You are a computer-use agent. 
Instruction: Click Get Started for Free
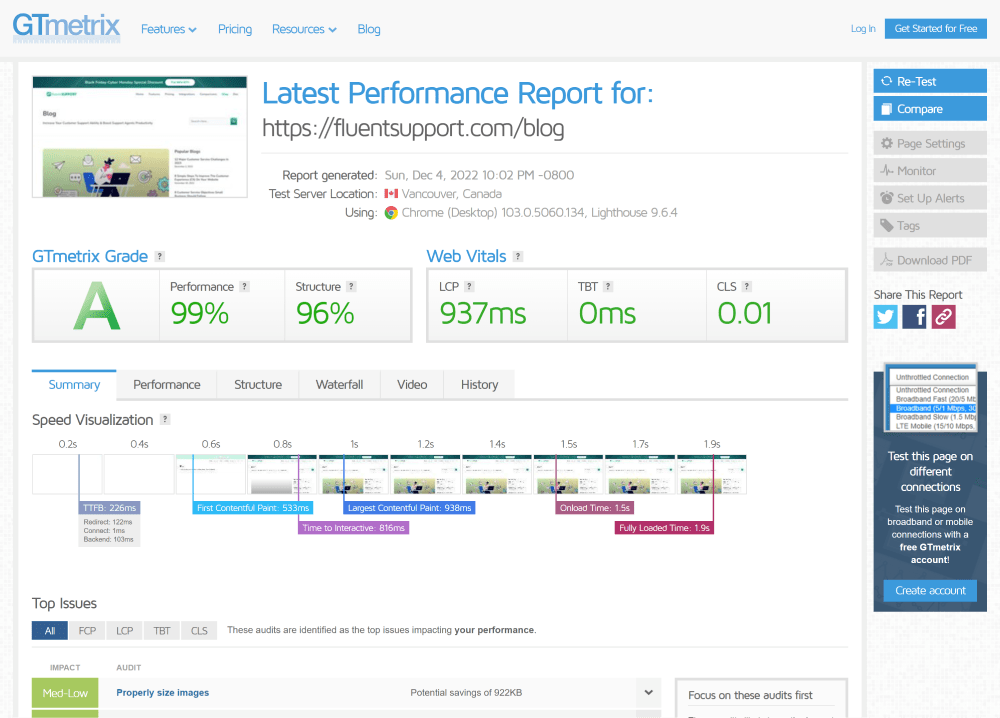click(936, 29)
